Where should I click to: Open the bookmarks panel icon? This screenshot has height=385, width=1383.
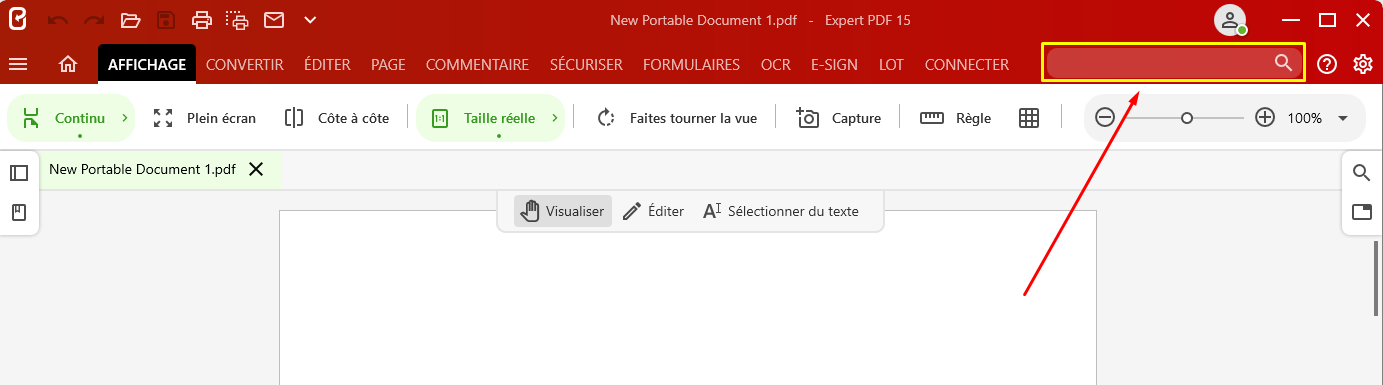click(19, 212)
